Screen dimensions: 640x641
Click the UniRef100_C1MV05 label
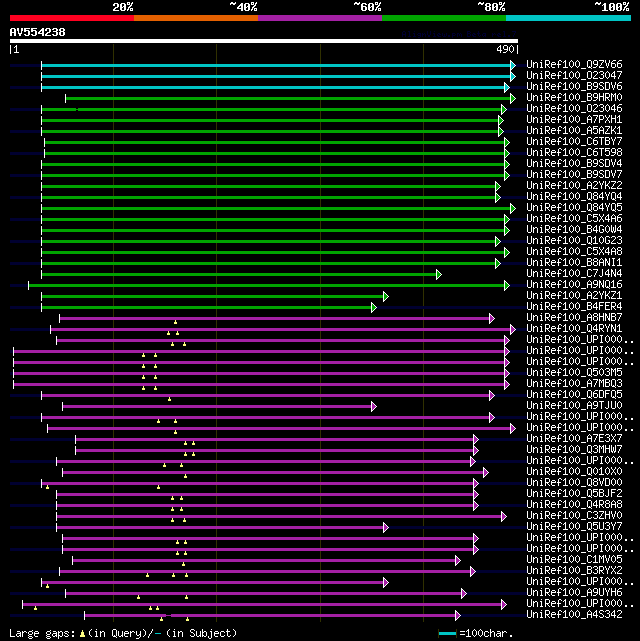point(574,560)
